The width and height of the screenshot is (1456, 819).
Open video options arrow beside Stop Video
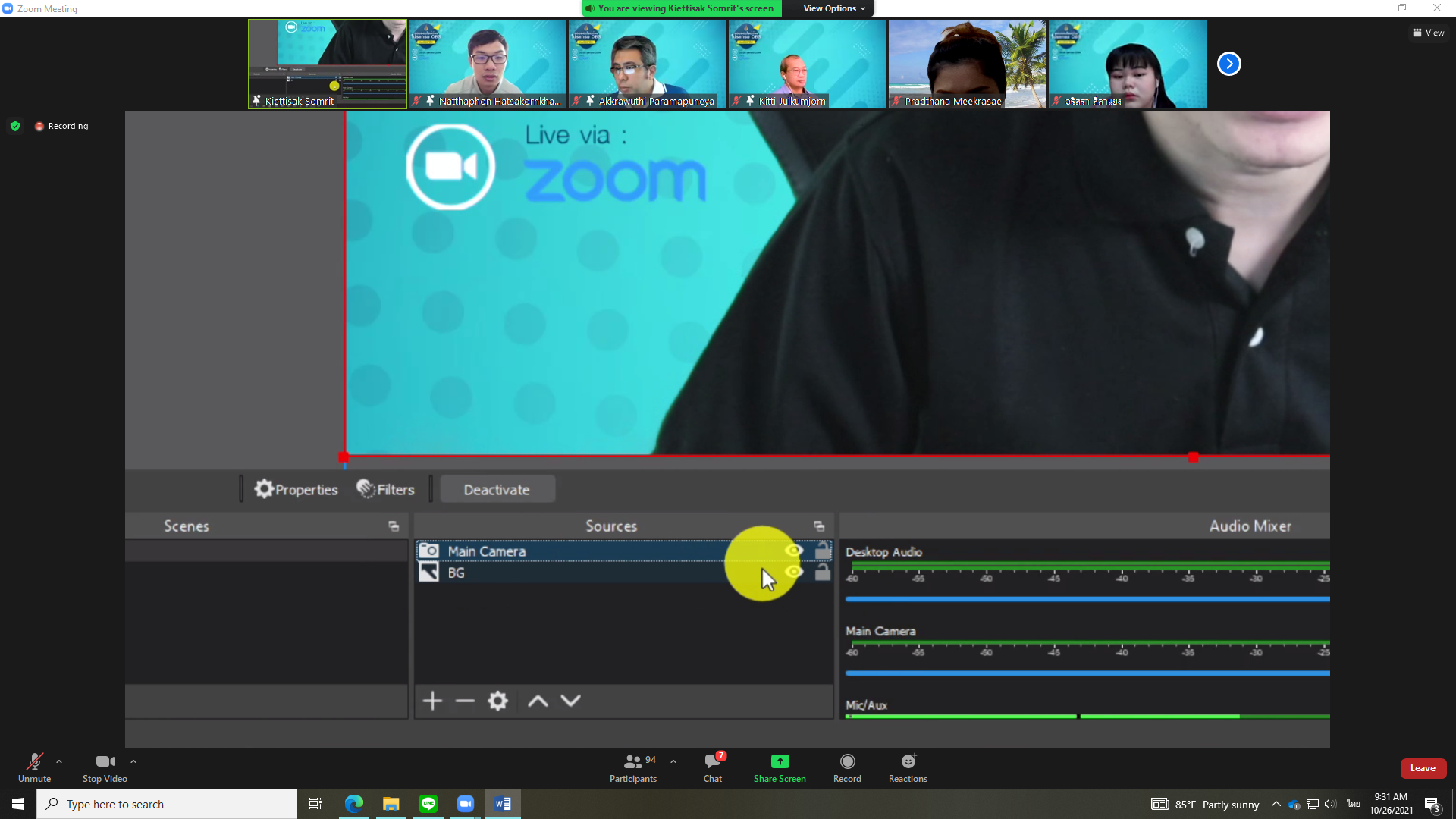pos(133,761)
